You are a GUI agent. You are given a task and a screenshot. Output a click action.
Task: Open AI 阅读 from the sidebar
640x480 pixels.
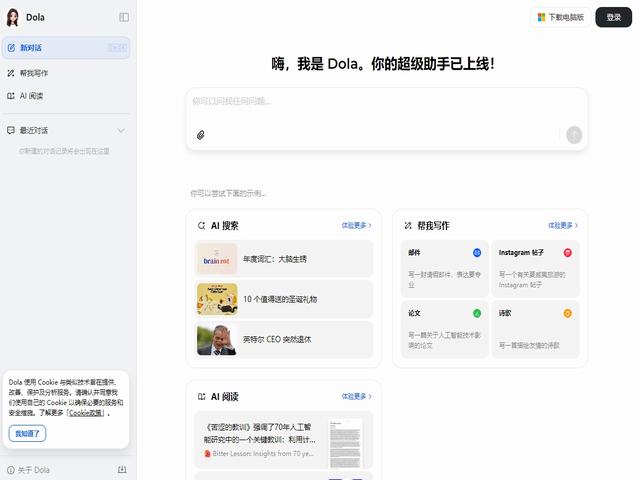click(x=32, y=96)
